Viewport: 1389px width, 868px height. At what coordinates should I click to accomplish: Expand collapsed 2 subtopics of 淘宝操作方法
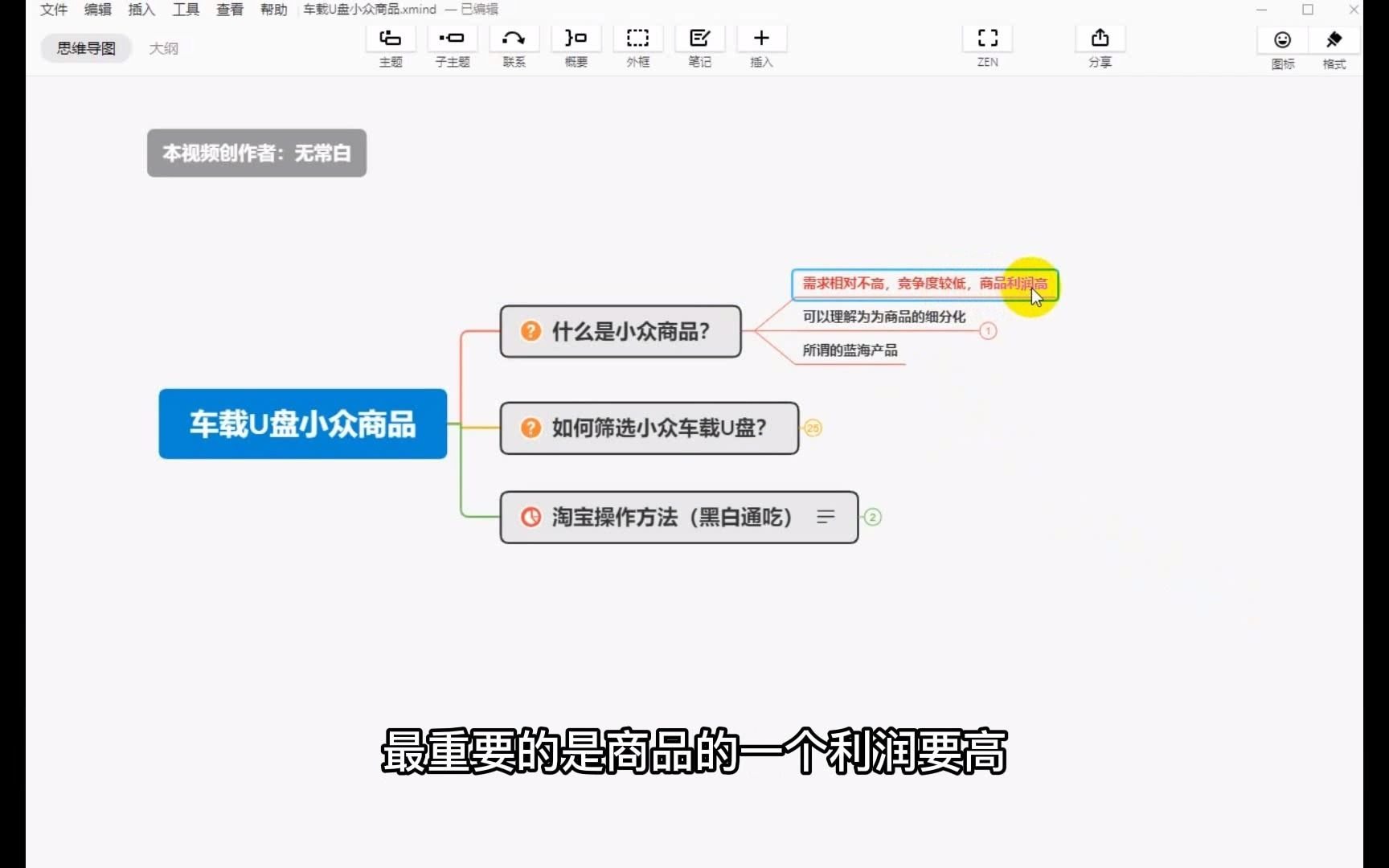coord(873,517)
